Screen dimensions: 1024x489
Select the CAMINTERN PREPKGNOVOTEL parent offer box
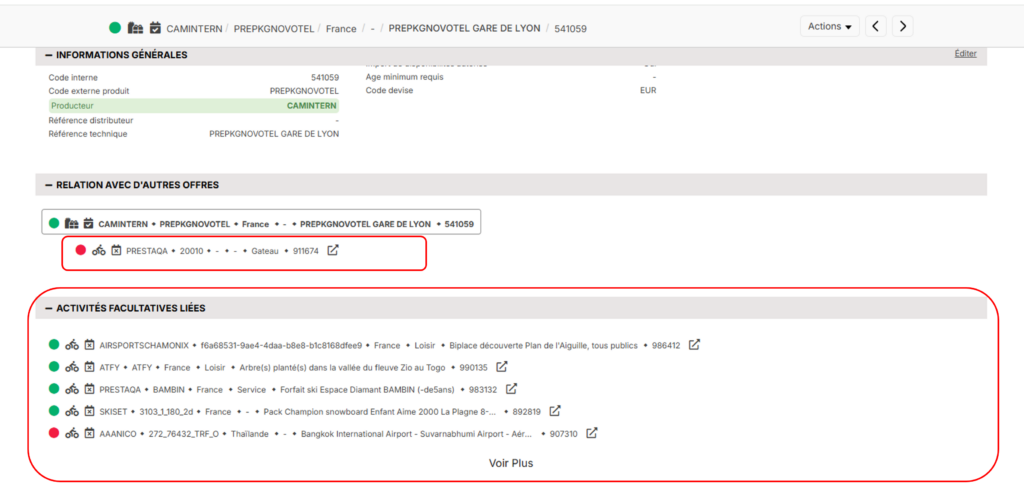[x=261, y=223]
